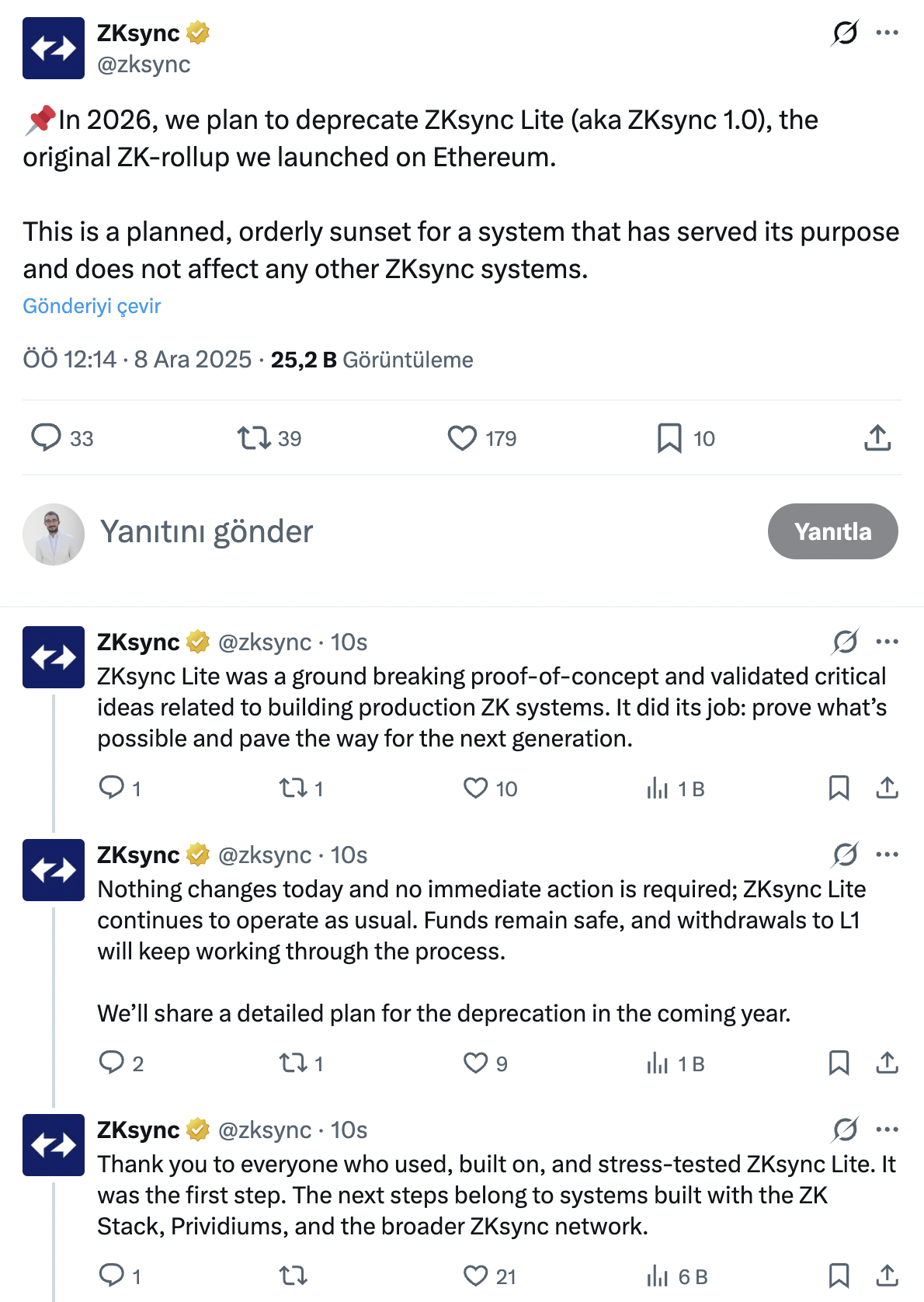924x1302 pixels.
Task: Click the Gönderiyi çevir translate link
Action: [92, 306]
